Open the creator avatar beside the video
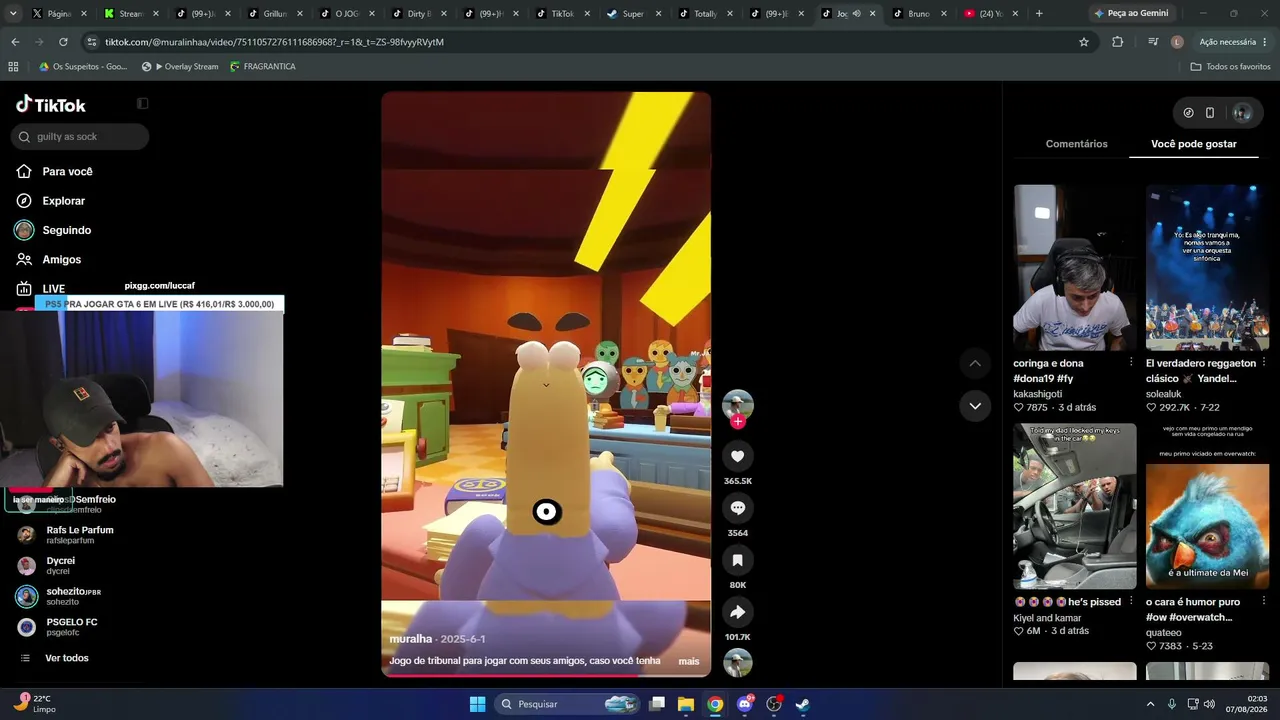This screenshot has width=1280, height=720. tap(737, 404)
